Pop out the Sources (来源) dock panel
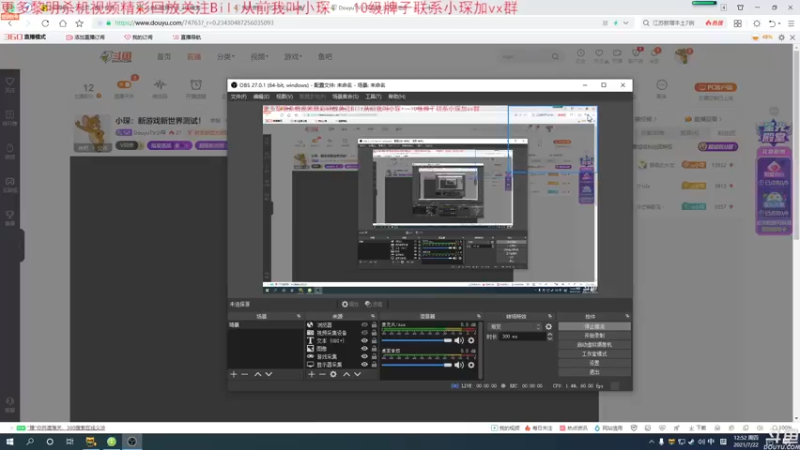Viewport: 800px width, 450px height. pos(373,316)
